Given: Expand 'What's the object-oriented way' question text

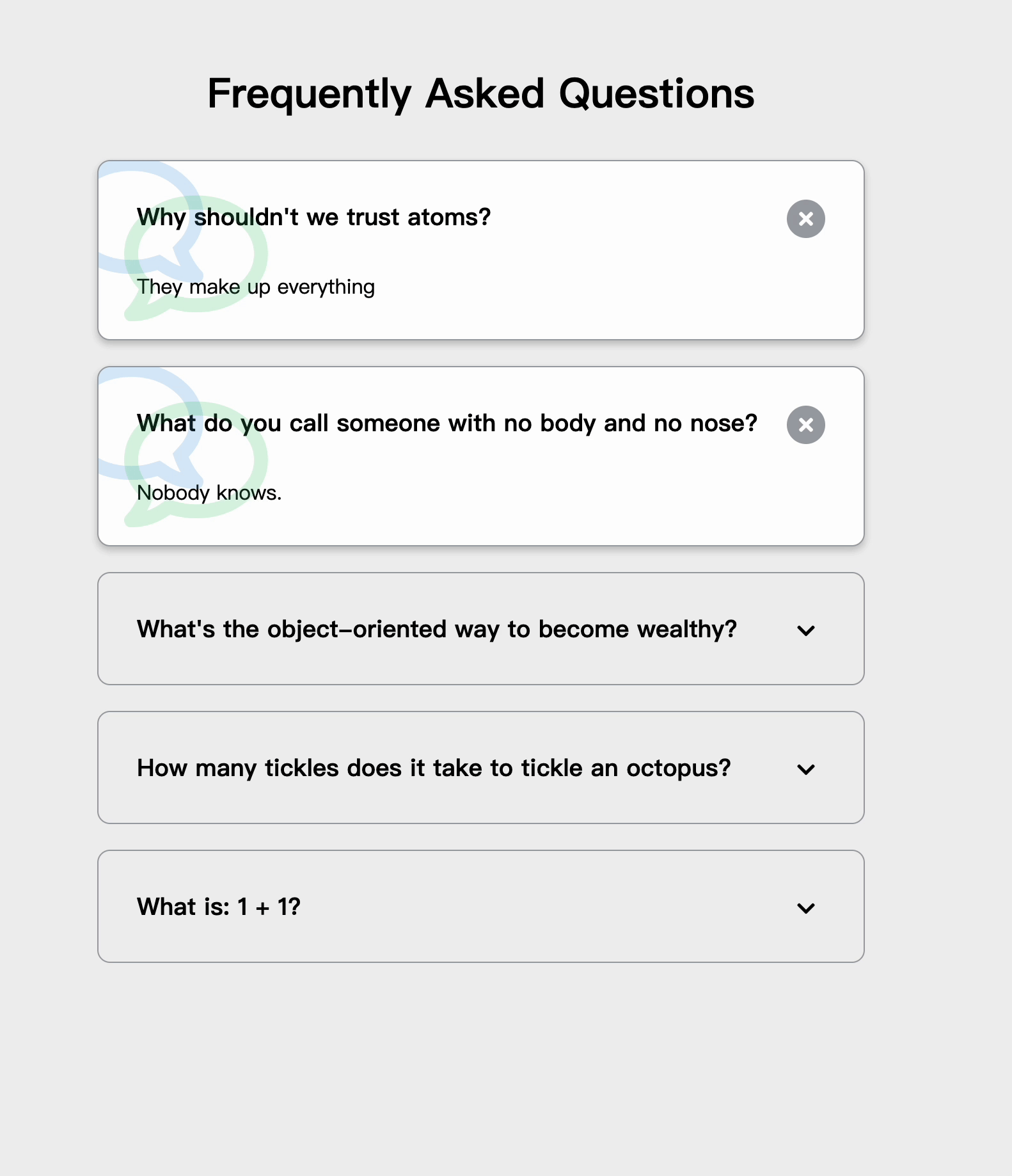Looking at the screenshot, I should point(437,630).
